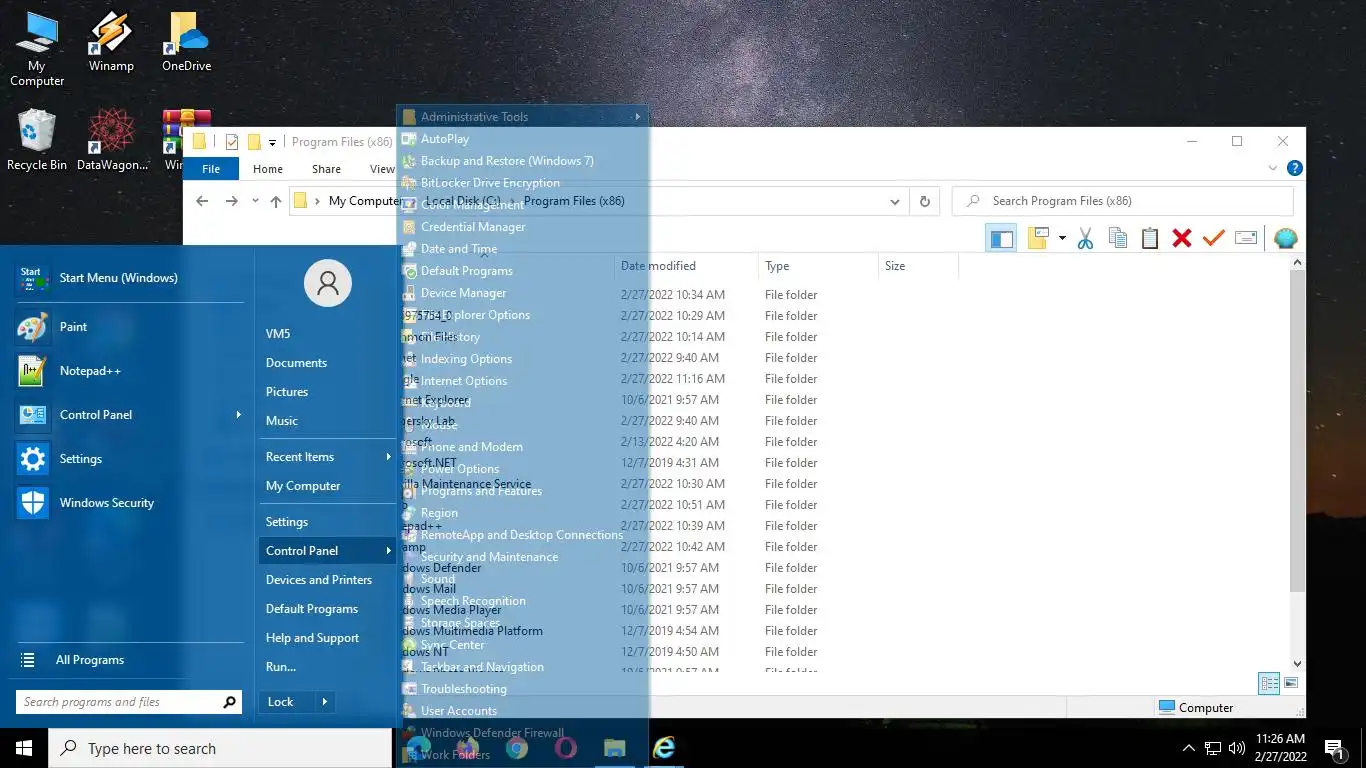
Task: Select the My Computer desktop icon
Action: click(37, 49)
